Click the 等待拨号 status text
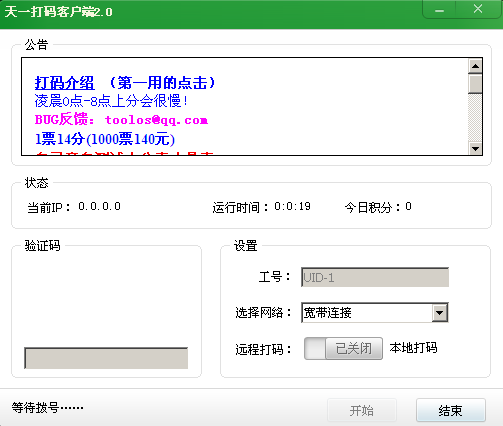This screenshot has height=426, width=503. 47,407
